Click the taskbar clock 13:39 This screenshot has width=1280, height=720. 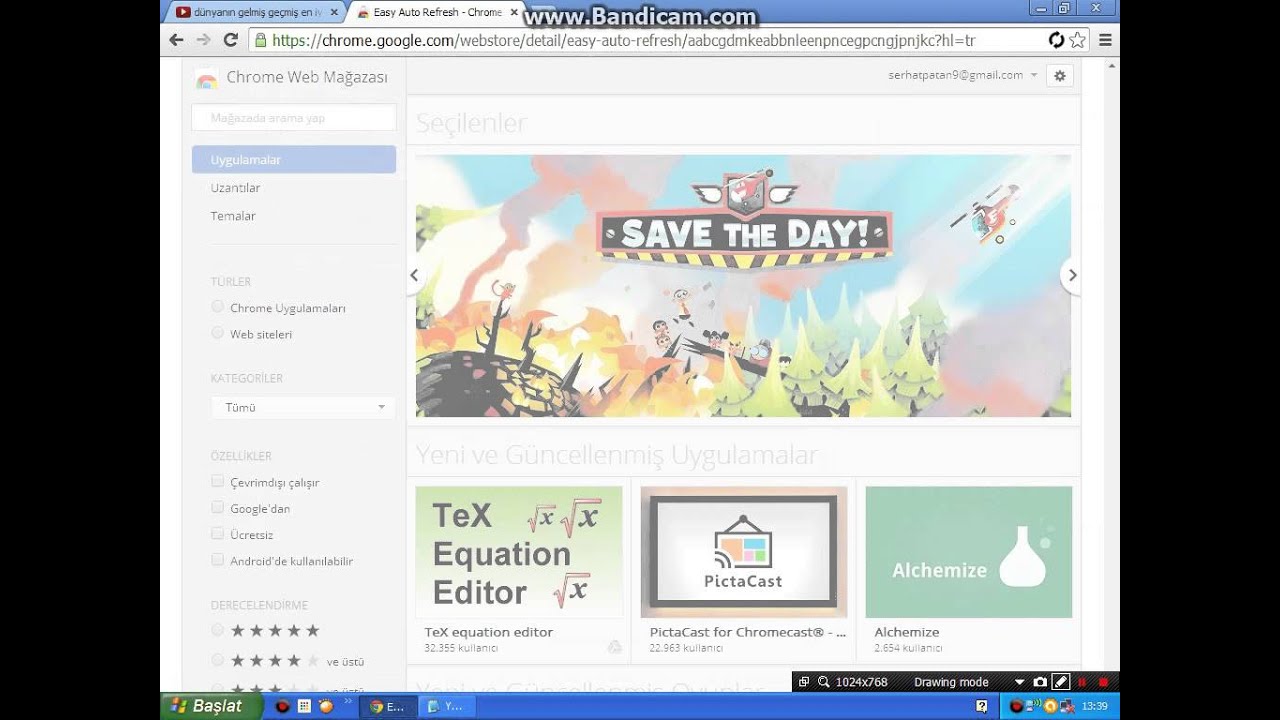tap(1095, 706)
